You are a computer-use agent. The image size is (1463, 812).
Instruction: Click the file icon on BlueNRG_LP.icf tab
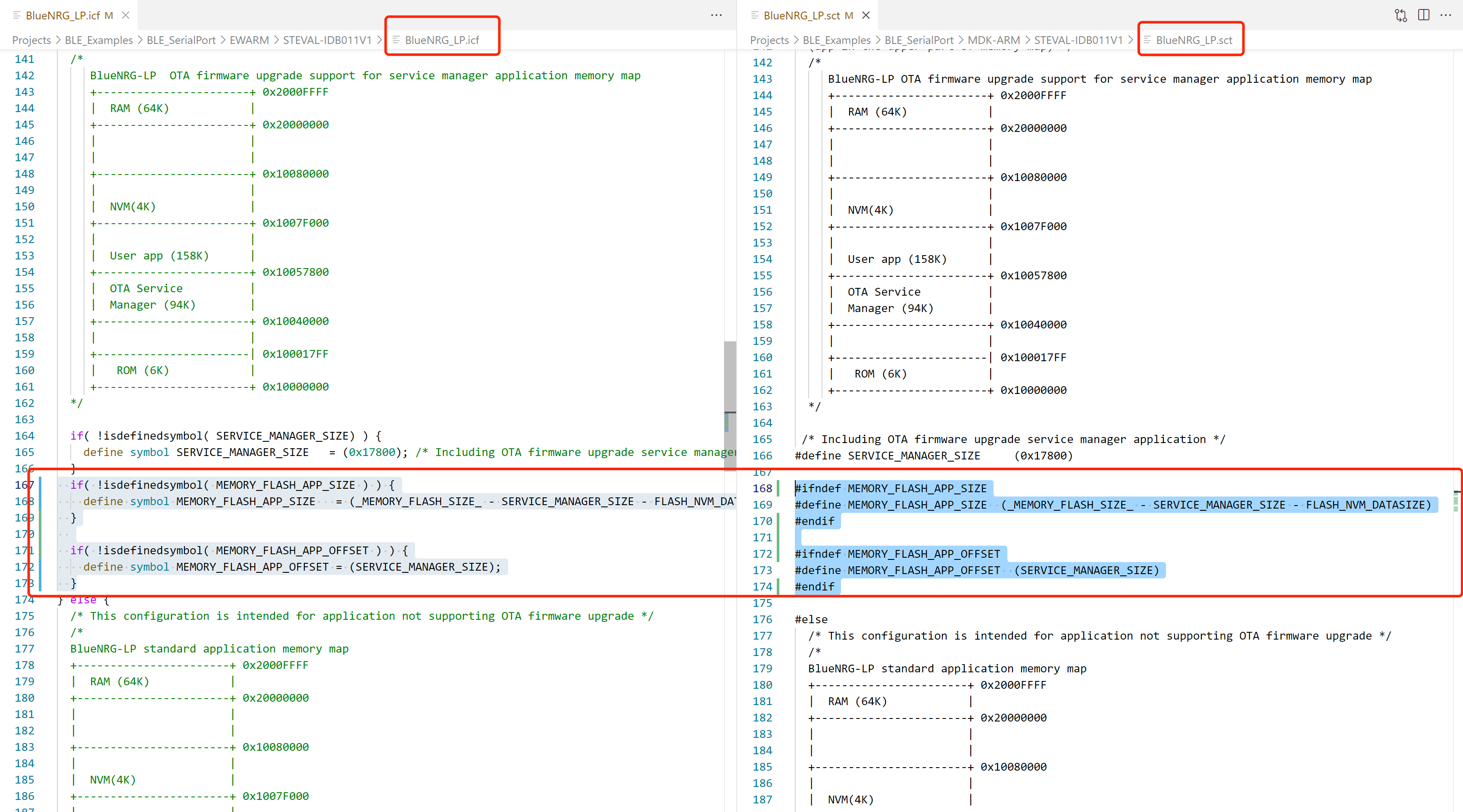pos(16,16)
